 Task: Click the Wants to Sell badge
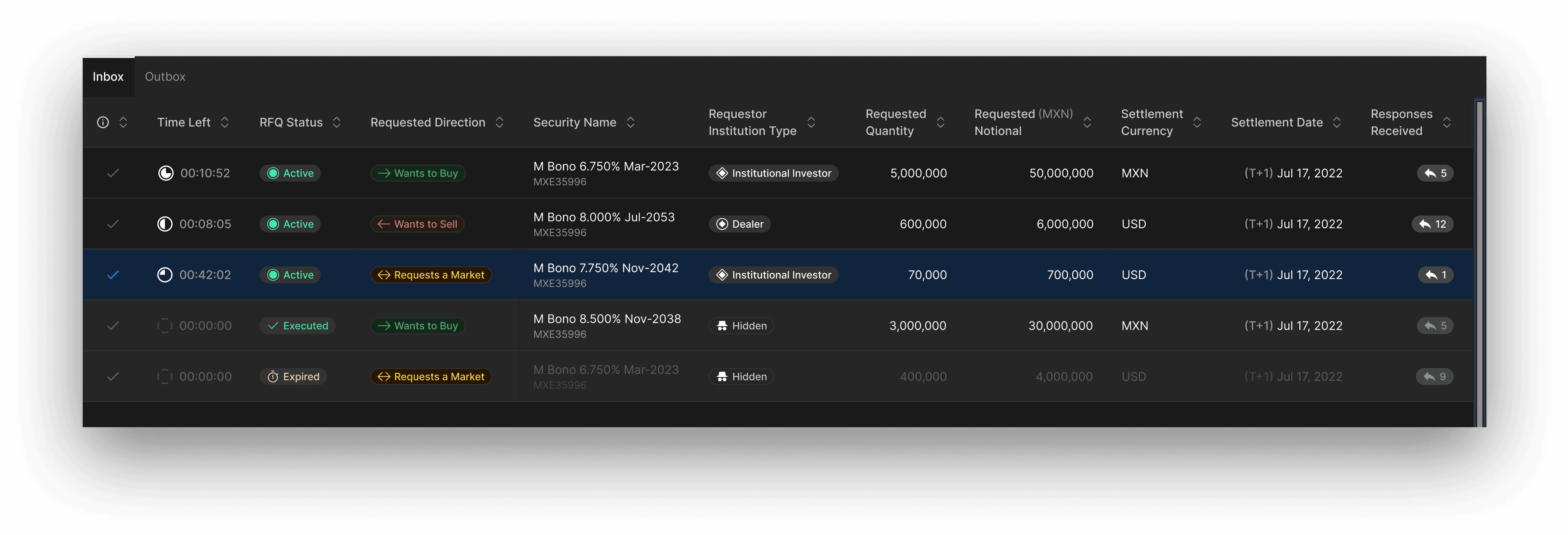(x=418, y=224)
